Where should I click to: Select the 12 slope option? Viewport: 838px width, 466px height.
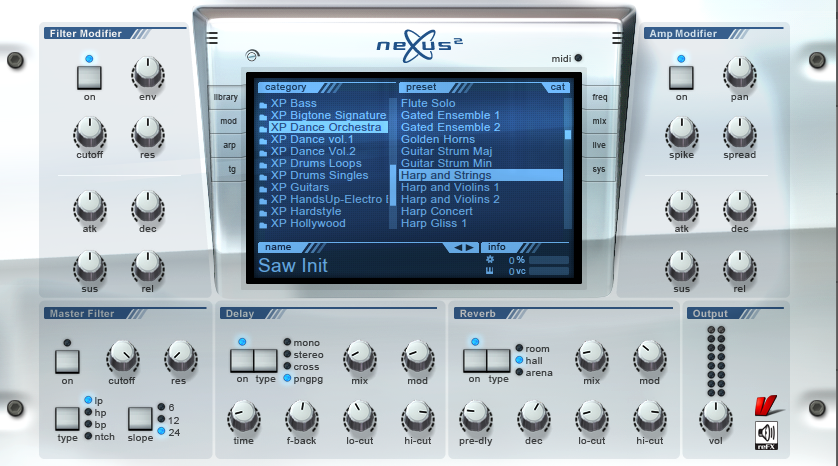tap(169, 421)
